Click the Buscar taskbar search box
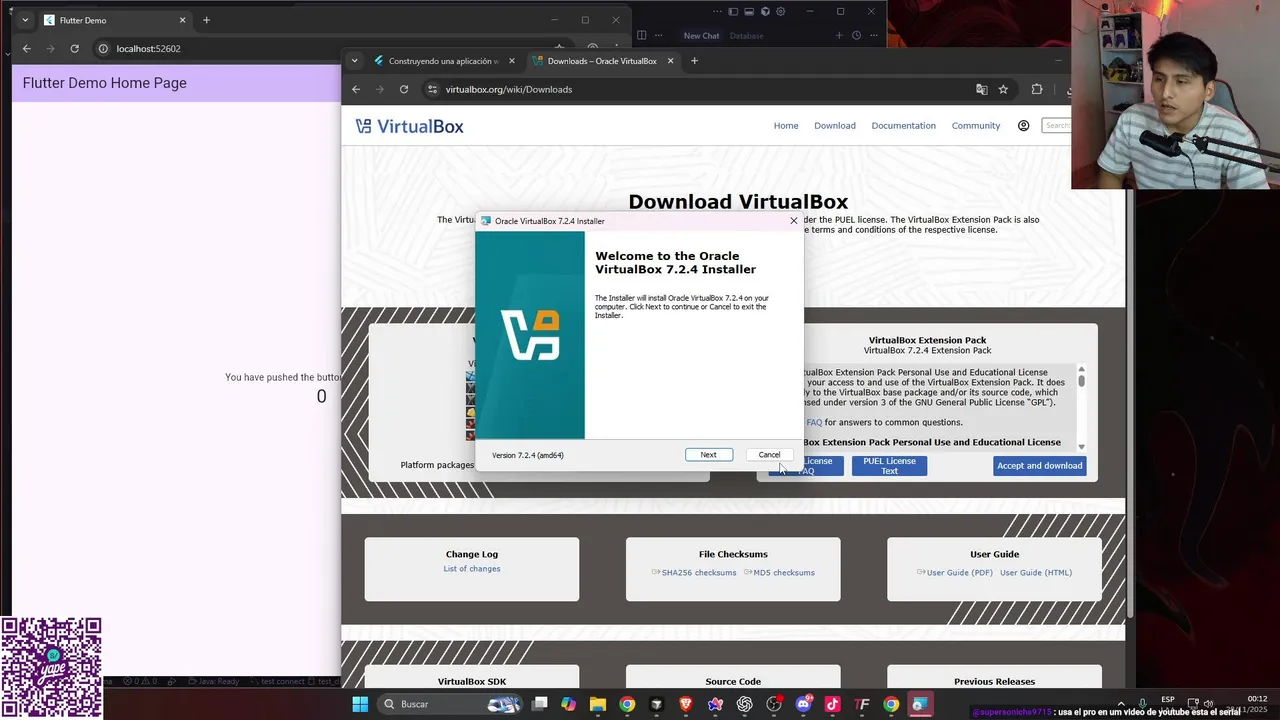The image size is (1280, 720). tap(452, 704)
